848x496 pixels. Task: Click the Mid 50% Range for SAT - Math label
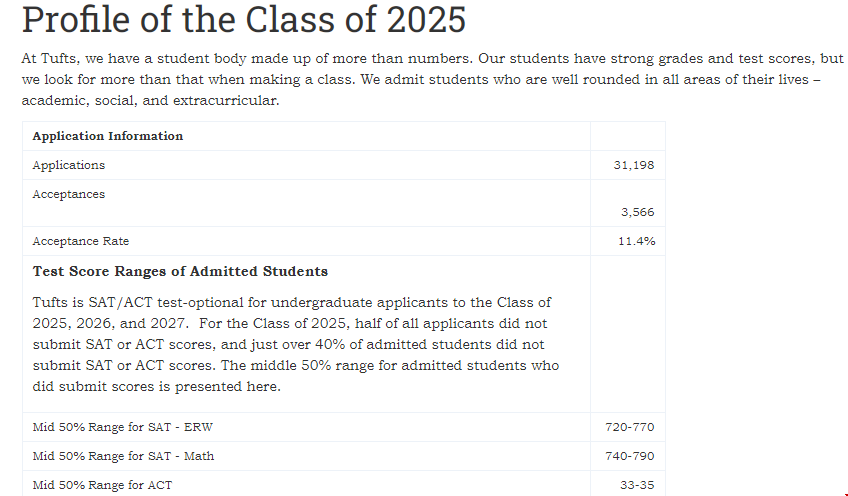tap(123, 456)
